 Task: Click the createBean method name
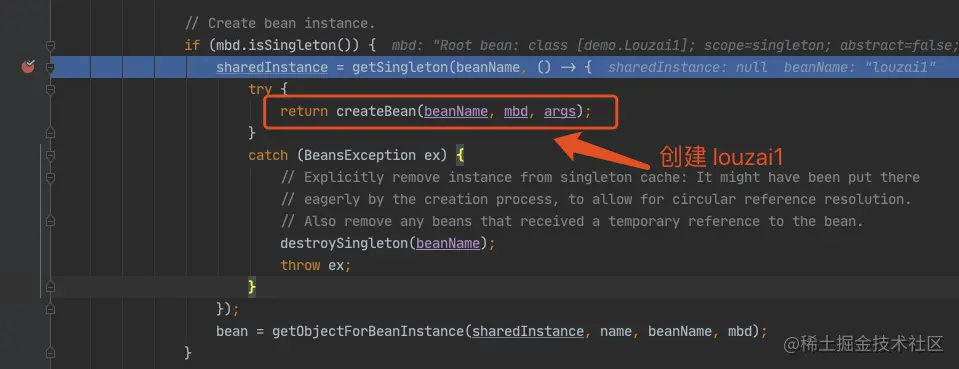(376, 111)
